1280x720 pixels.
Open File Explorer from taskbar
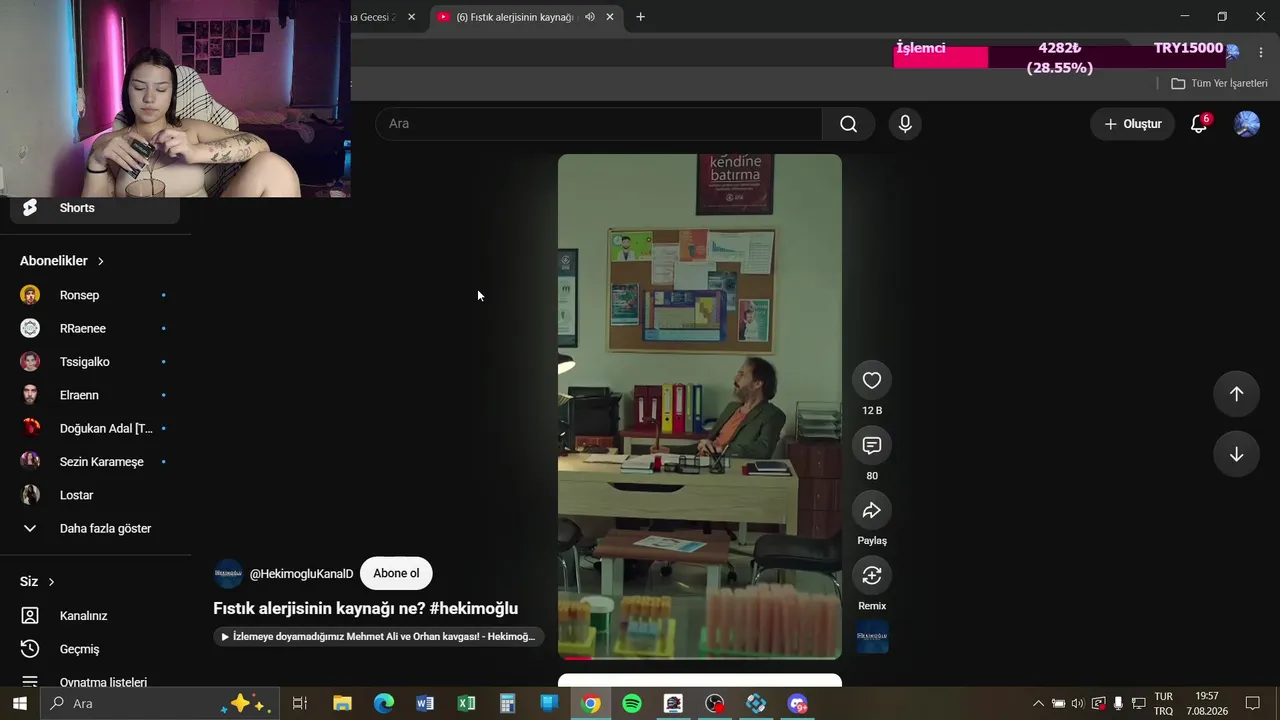coord(342,704)
